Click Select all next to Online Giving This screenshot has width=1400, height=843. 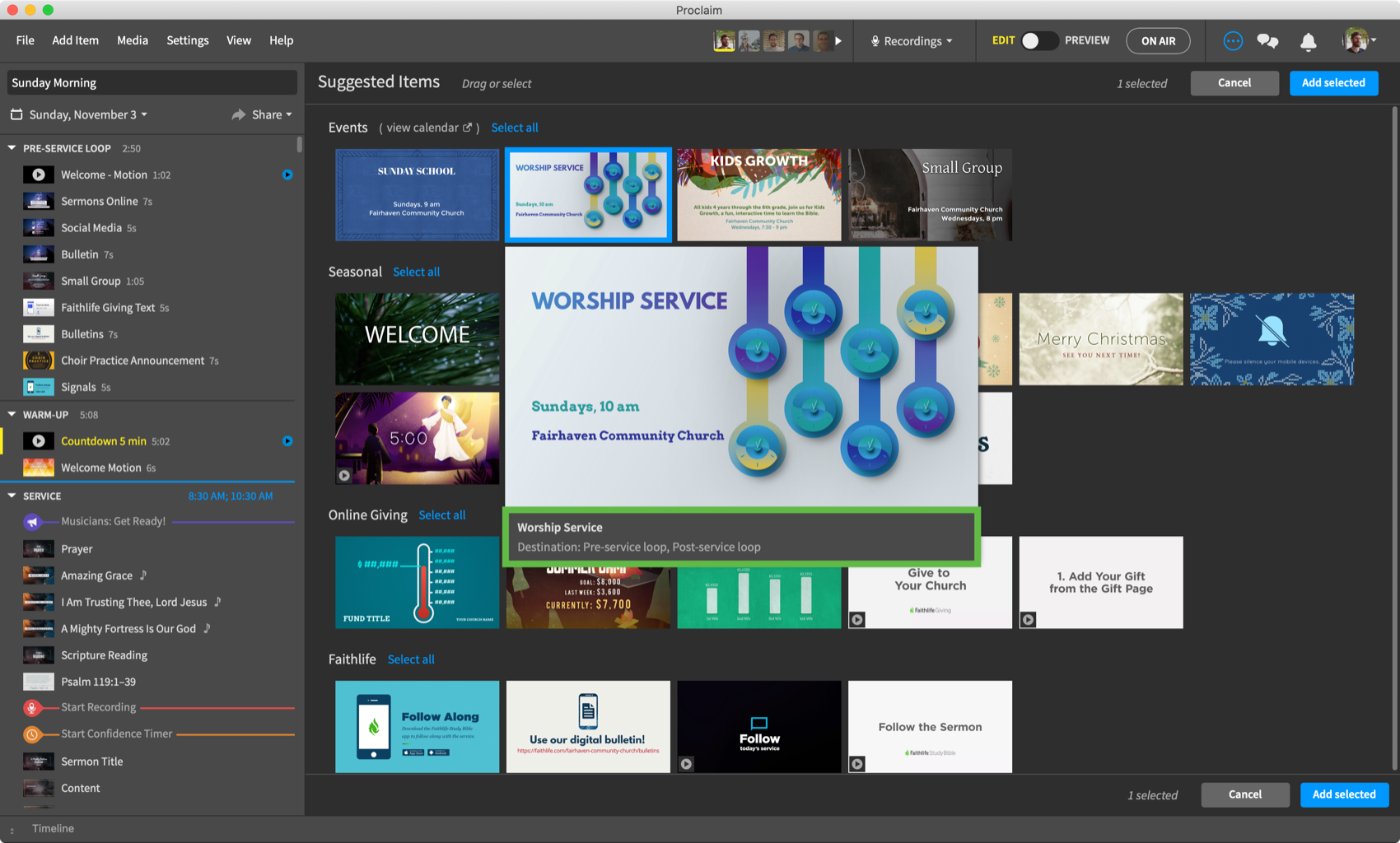coord(442,515)
